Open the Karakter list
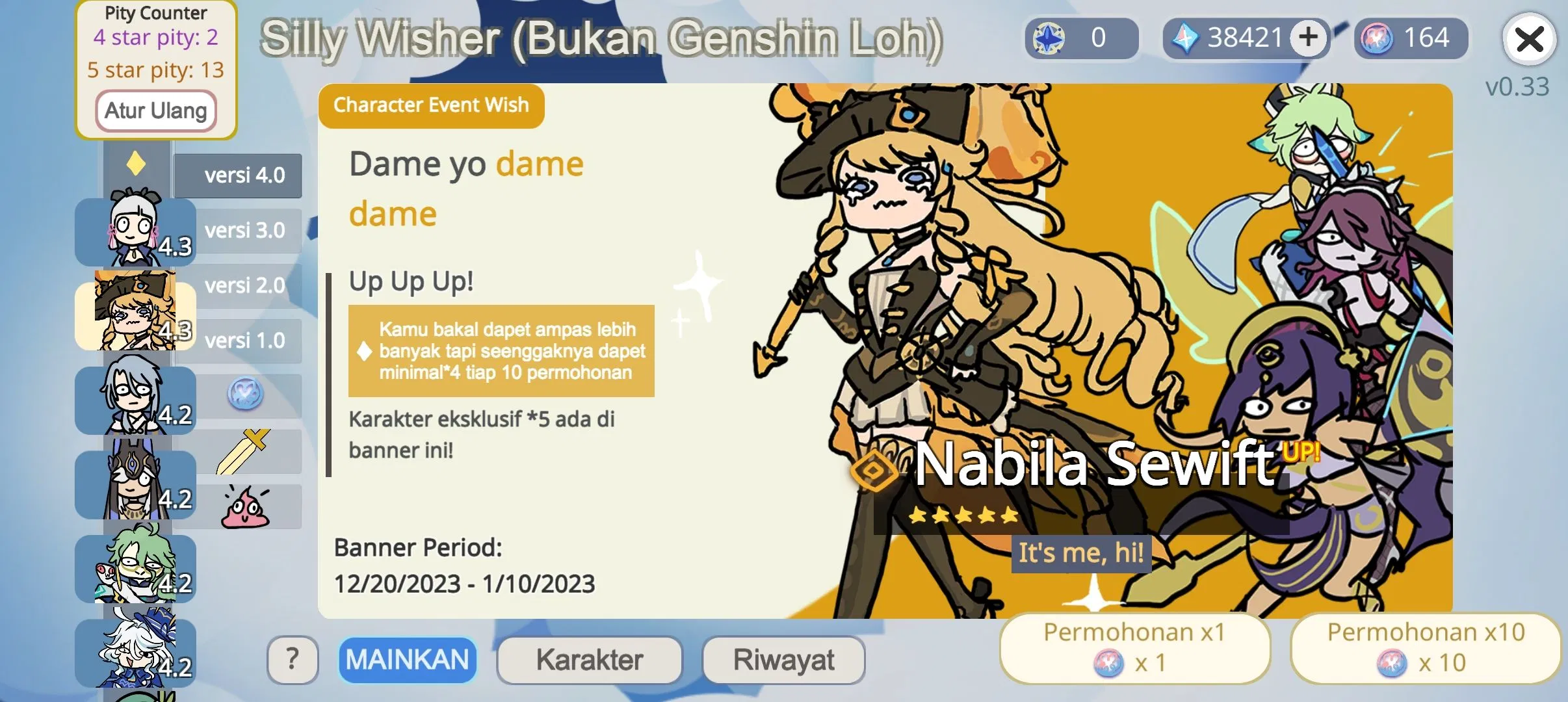The width and height of the screenshot is (1568, 702). (x=590, y=660)
